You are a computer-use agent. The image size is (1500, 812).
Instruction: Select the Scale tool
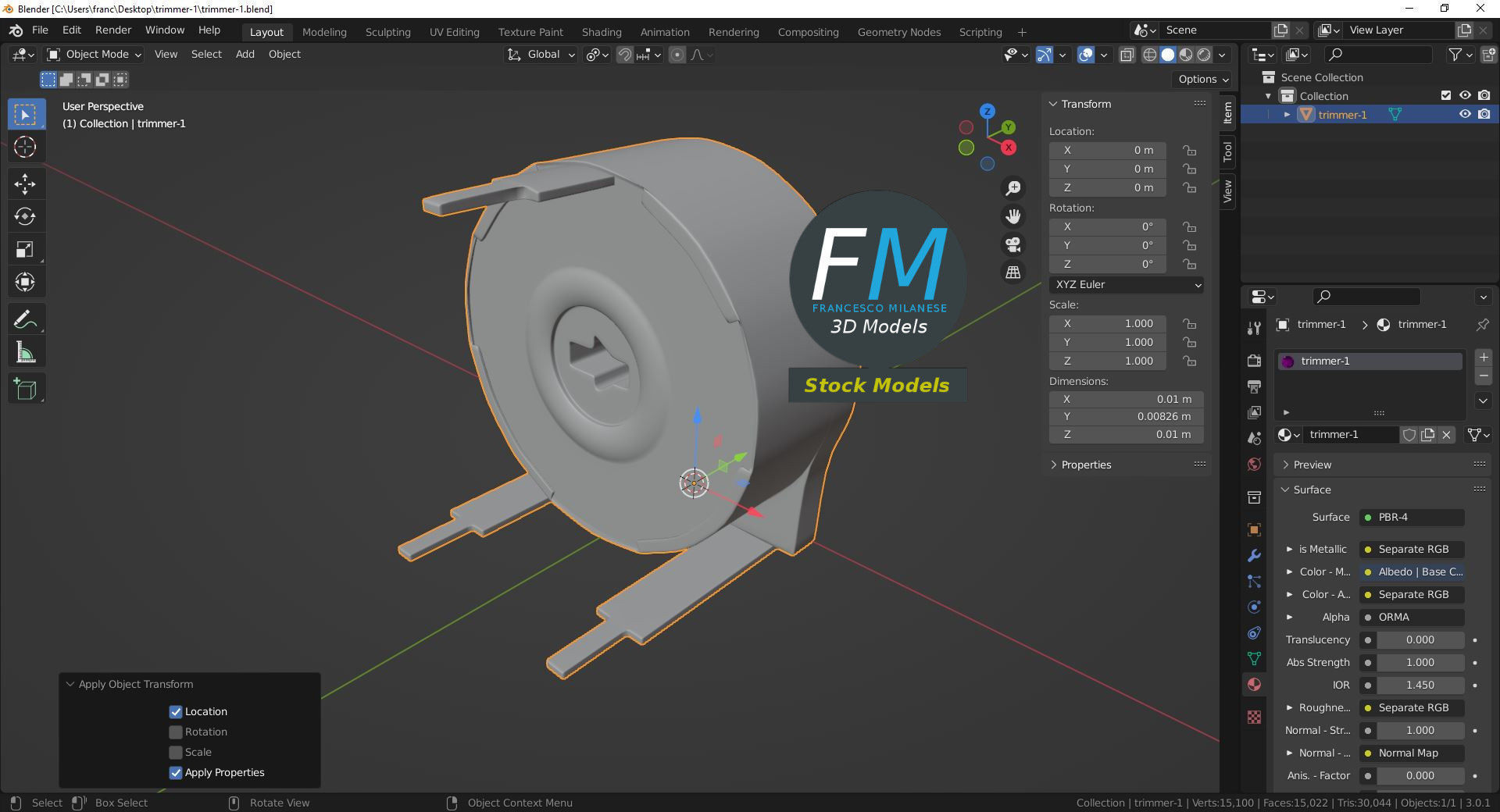25,249
